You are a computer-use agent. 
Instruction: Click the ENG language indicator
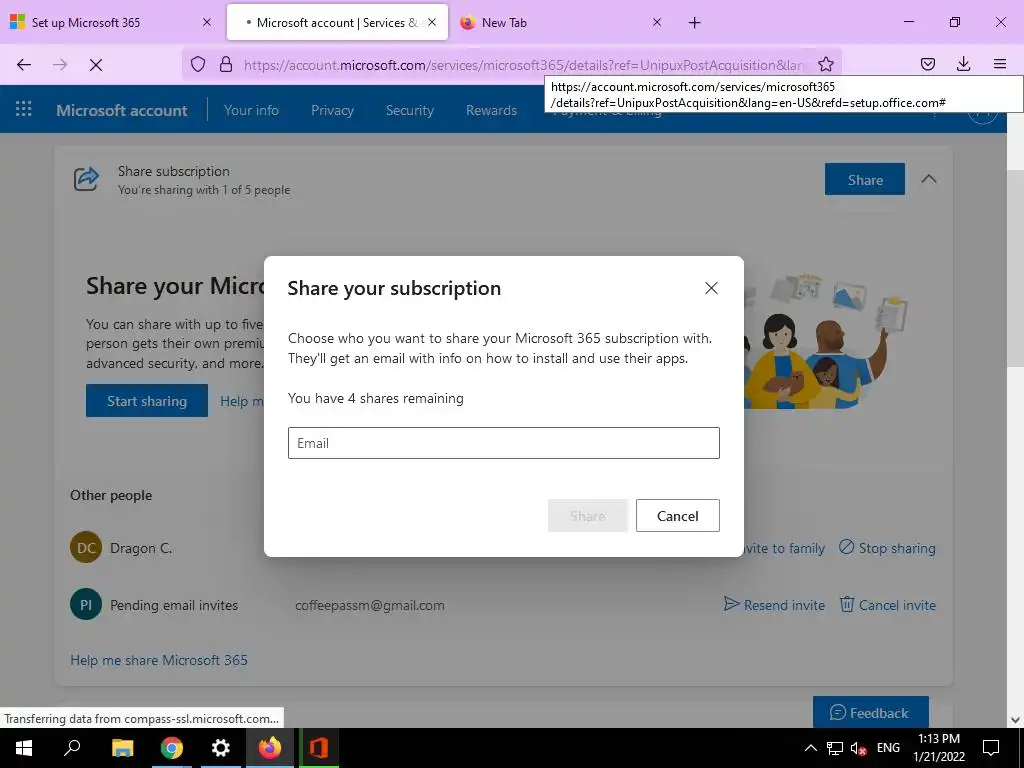click(x=888, y=748)
